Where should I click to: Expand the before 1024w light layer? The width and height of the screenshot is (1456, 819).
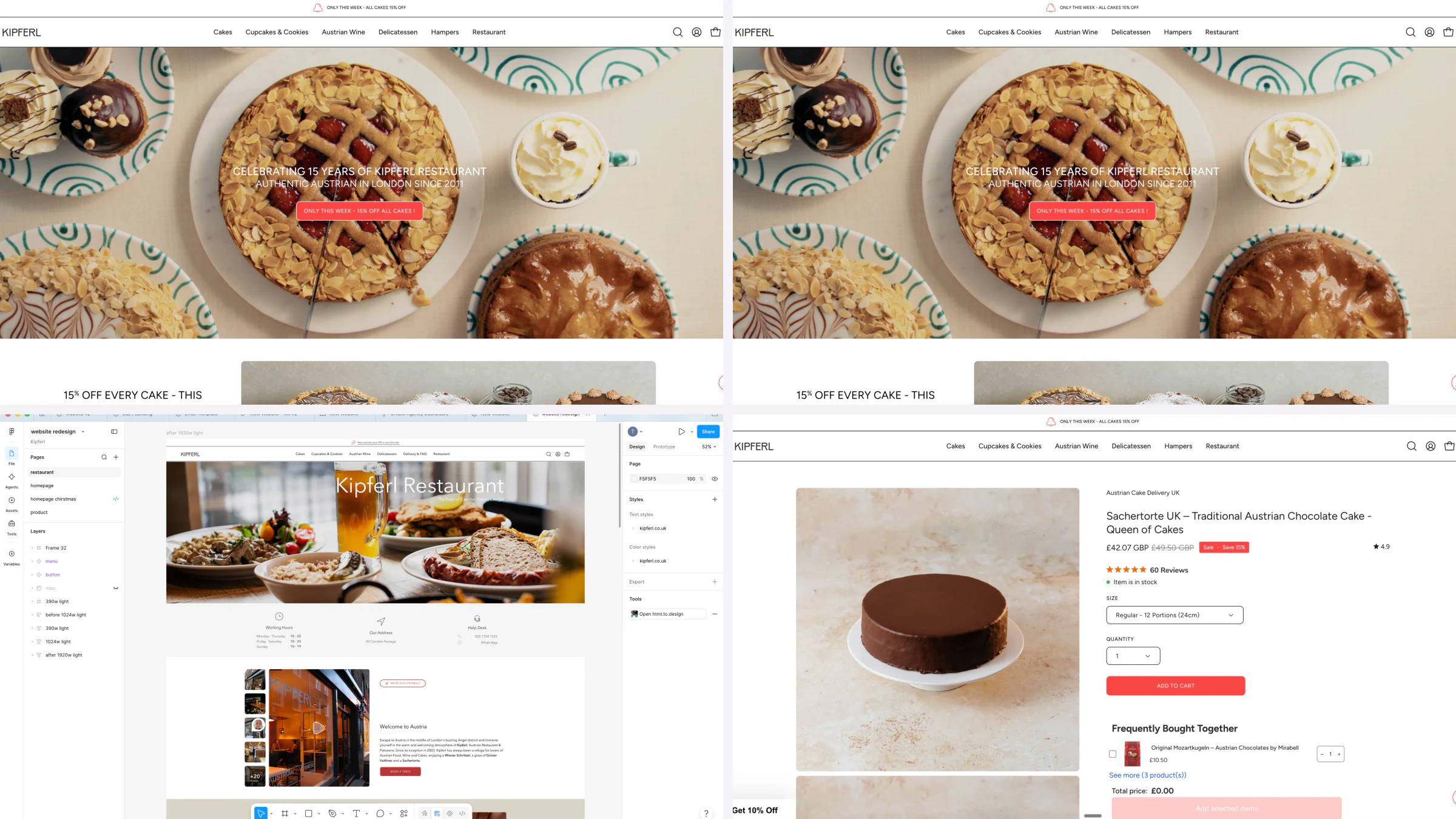(x=32, y=615)
